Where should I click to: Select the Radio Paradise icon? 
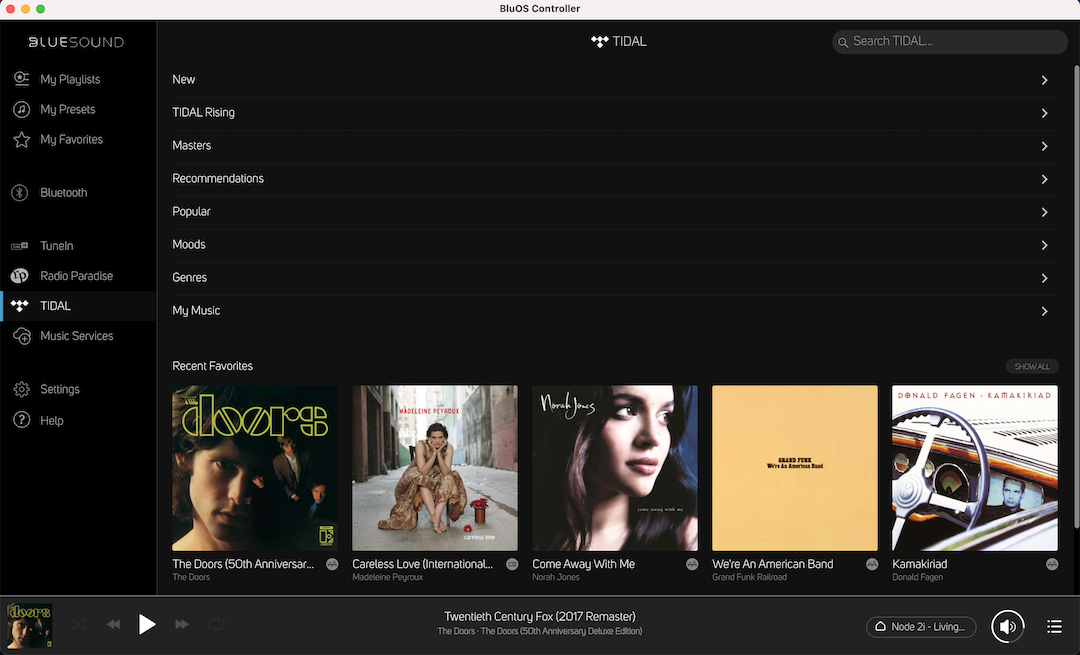click(x=20, y=276)
